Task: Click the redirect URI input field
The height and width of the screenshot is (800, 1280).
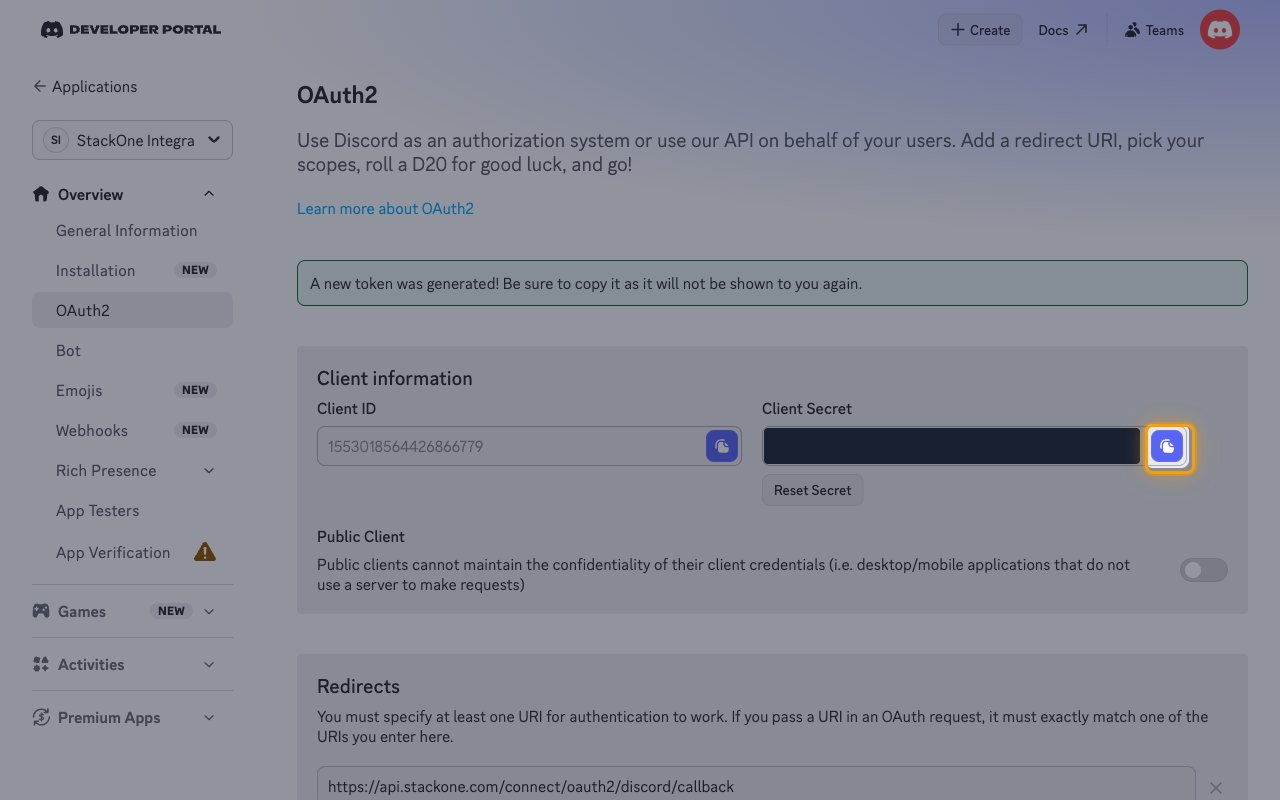Action: click(756, 784)
